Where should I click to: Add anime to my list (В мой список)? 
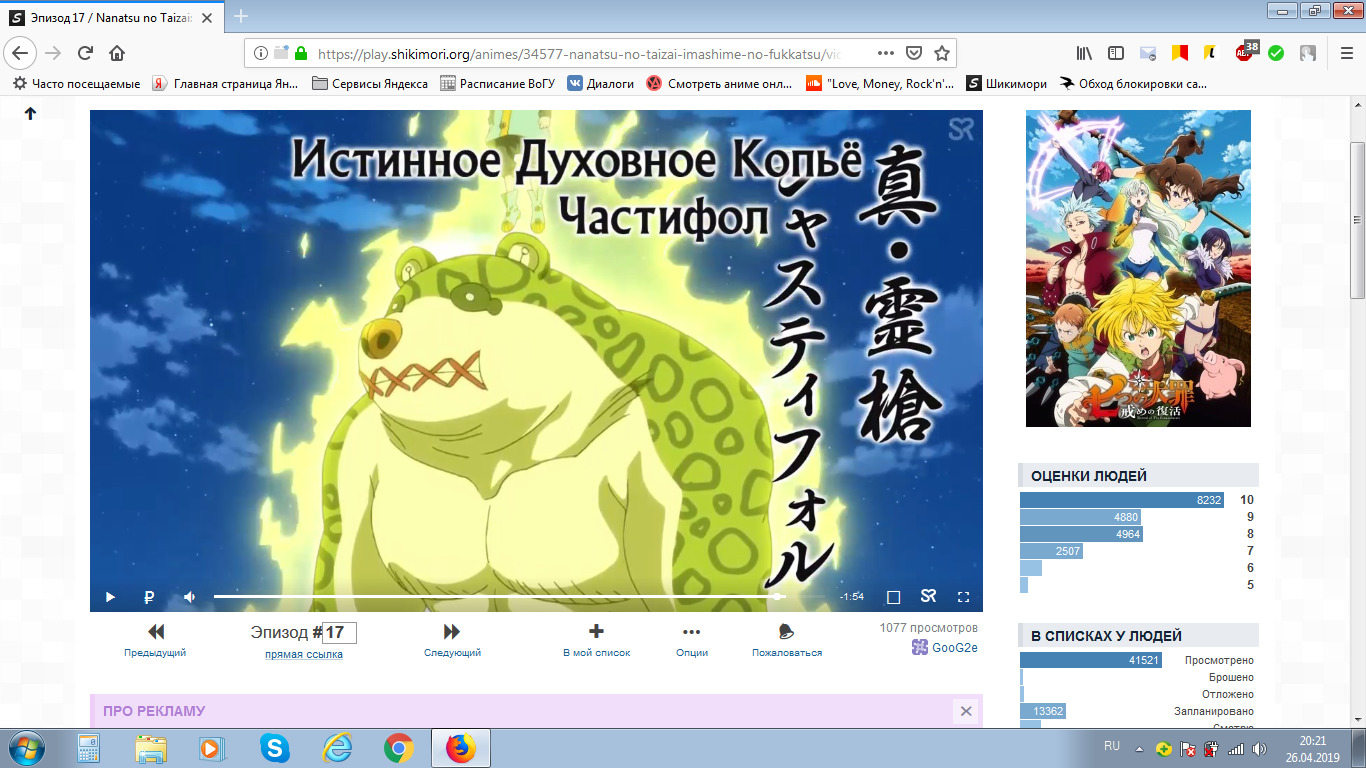[596, 640]
